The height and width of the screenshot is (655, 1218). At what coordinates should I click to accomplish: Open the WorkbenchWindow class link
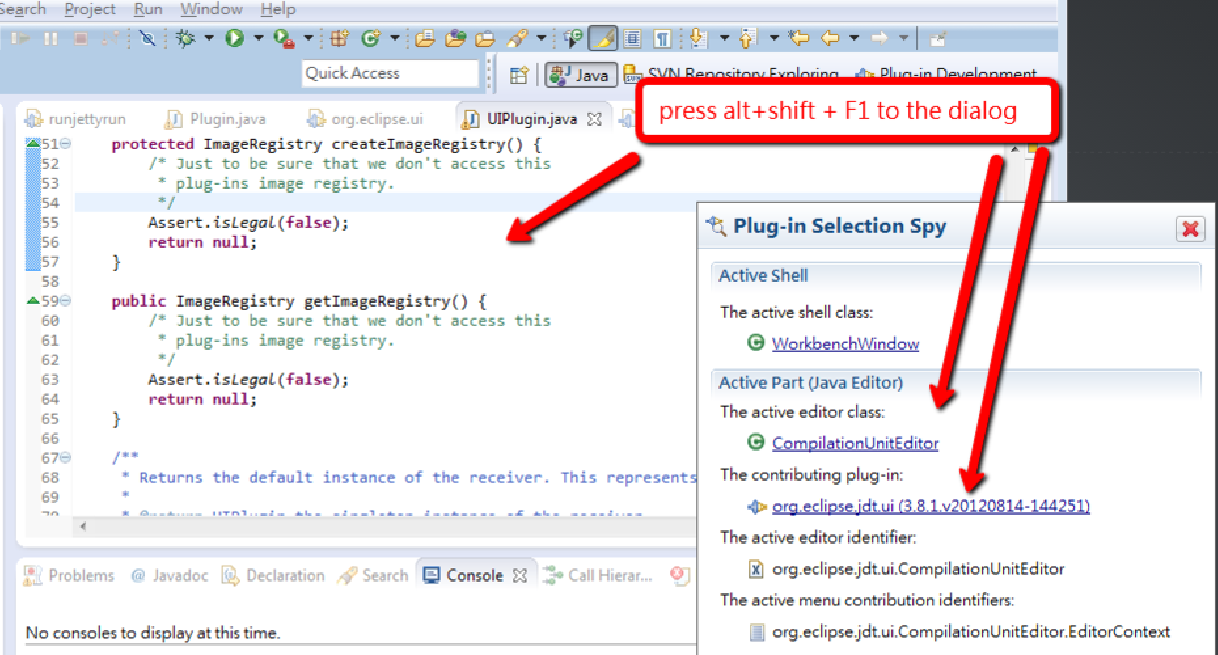pyautogui.click(x=845, y=344)
